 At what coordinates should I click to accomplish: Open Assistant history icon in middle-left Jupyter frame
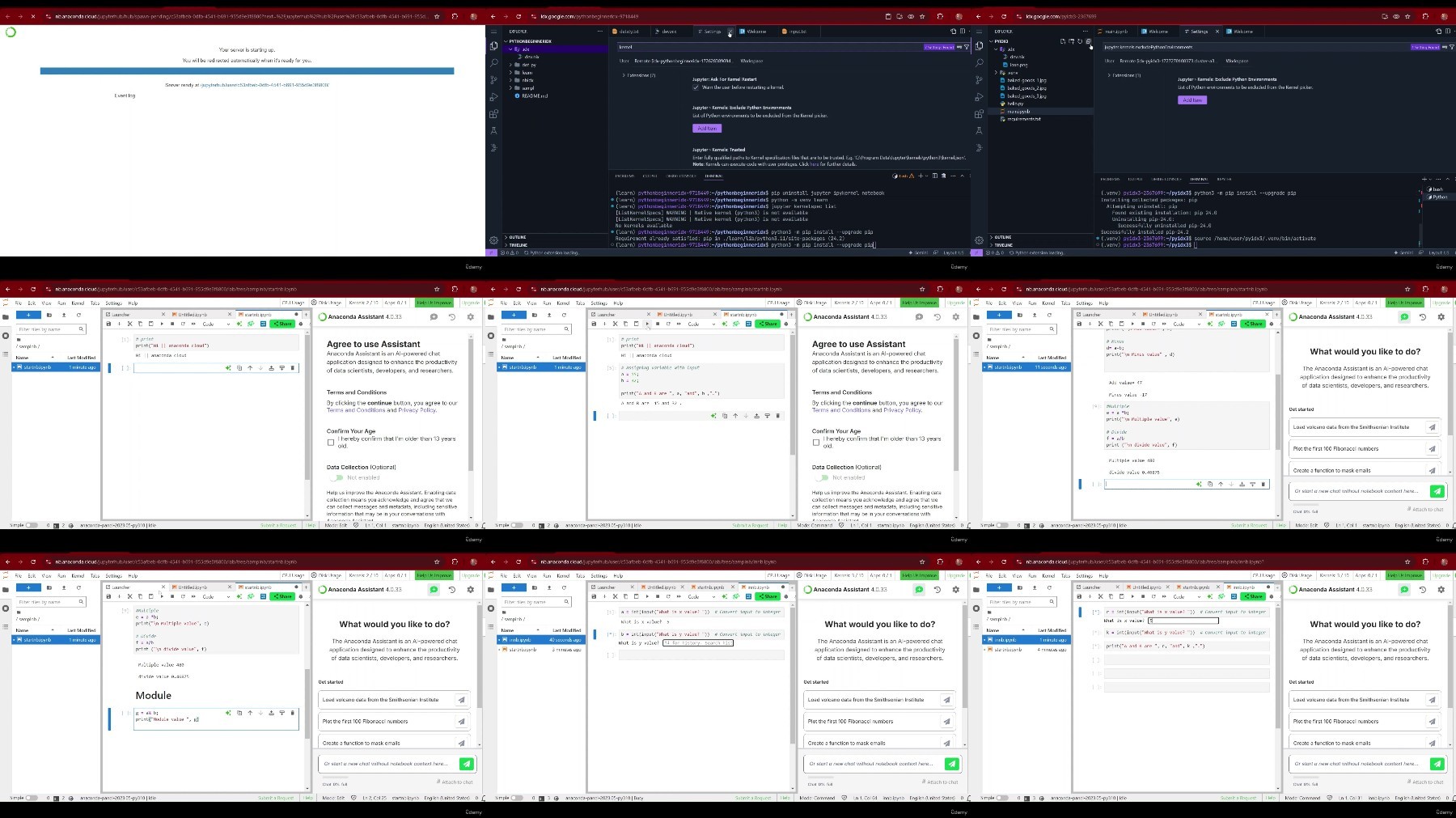(x=451, y=316)
